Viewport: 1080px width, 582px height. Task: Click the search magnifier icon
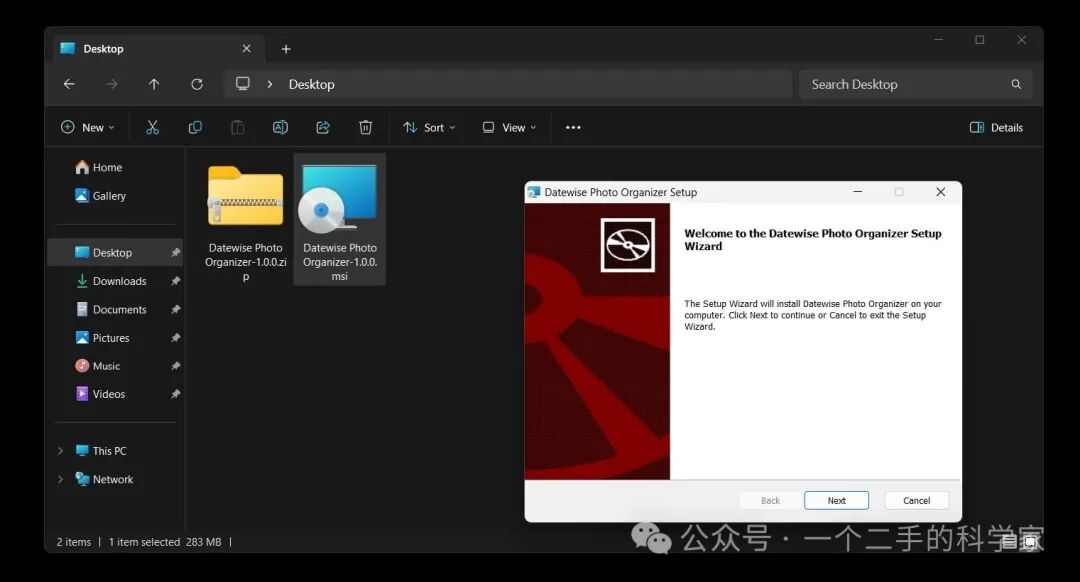[x=1016, y=84]
